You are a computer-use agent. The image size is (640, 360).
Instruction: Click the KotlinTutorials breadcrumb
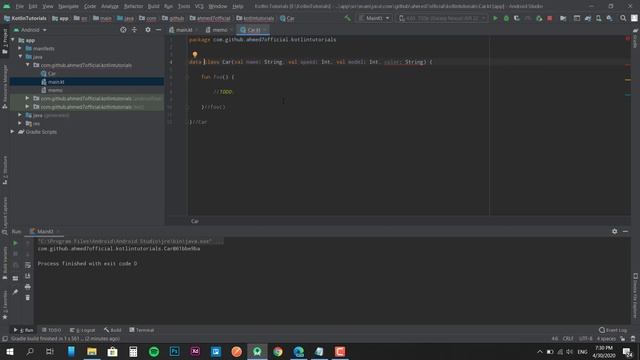[25, 18]
